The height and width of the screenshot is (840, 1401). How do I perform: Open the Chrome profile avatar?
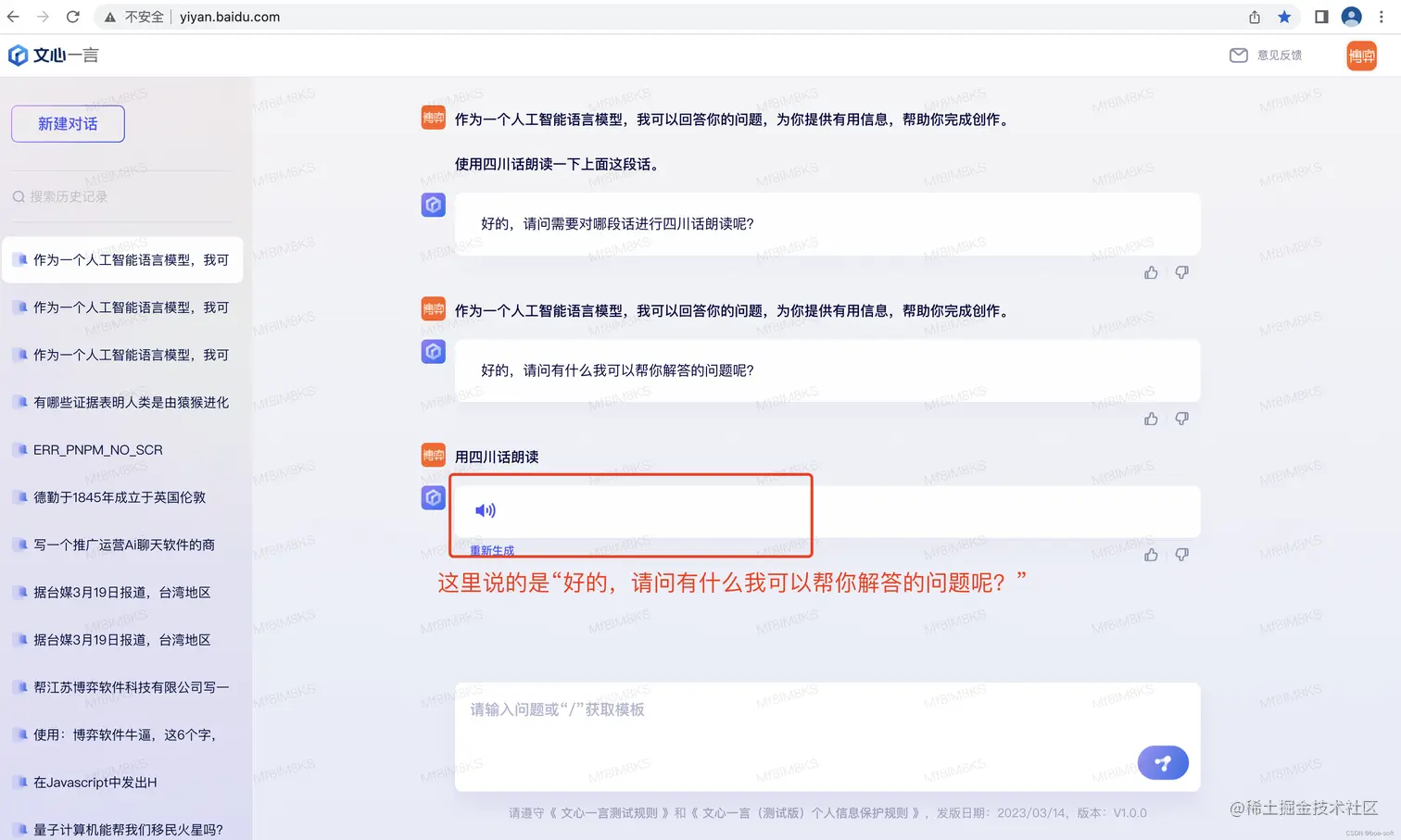pyautogui.click(x=1352, y=17)
